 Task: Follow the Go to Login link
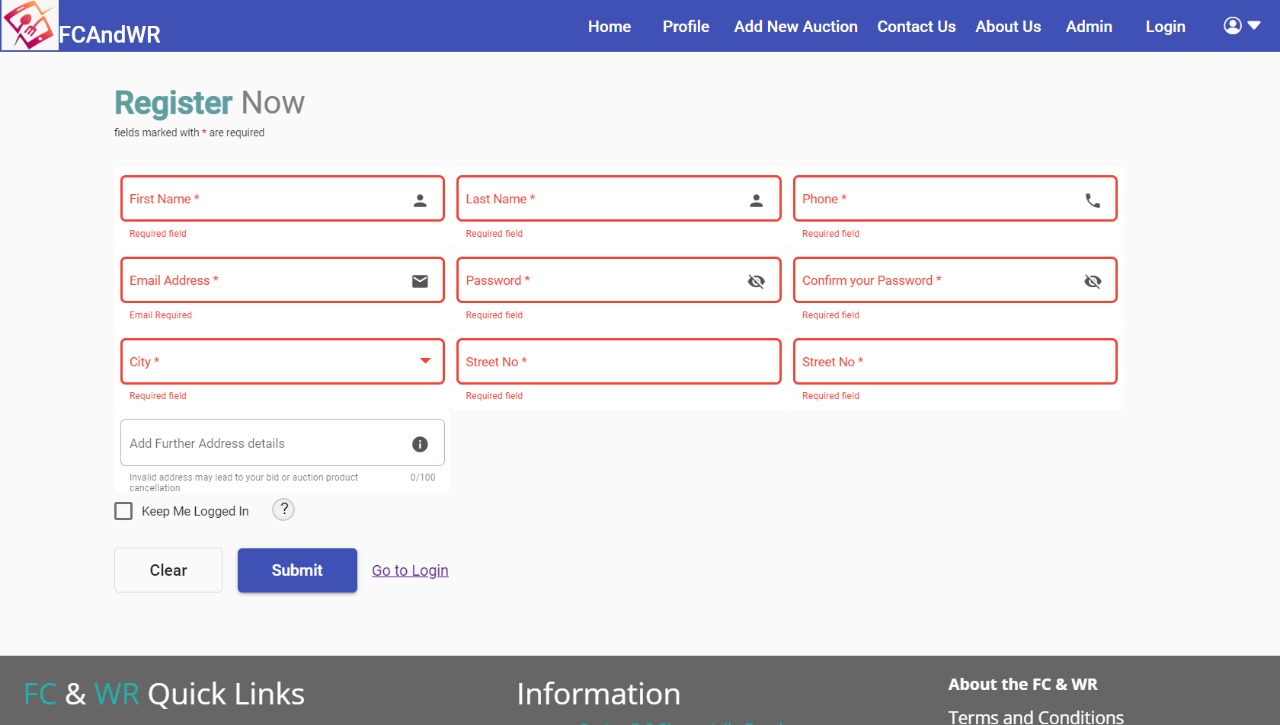410,570
